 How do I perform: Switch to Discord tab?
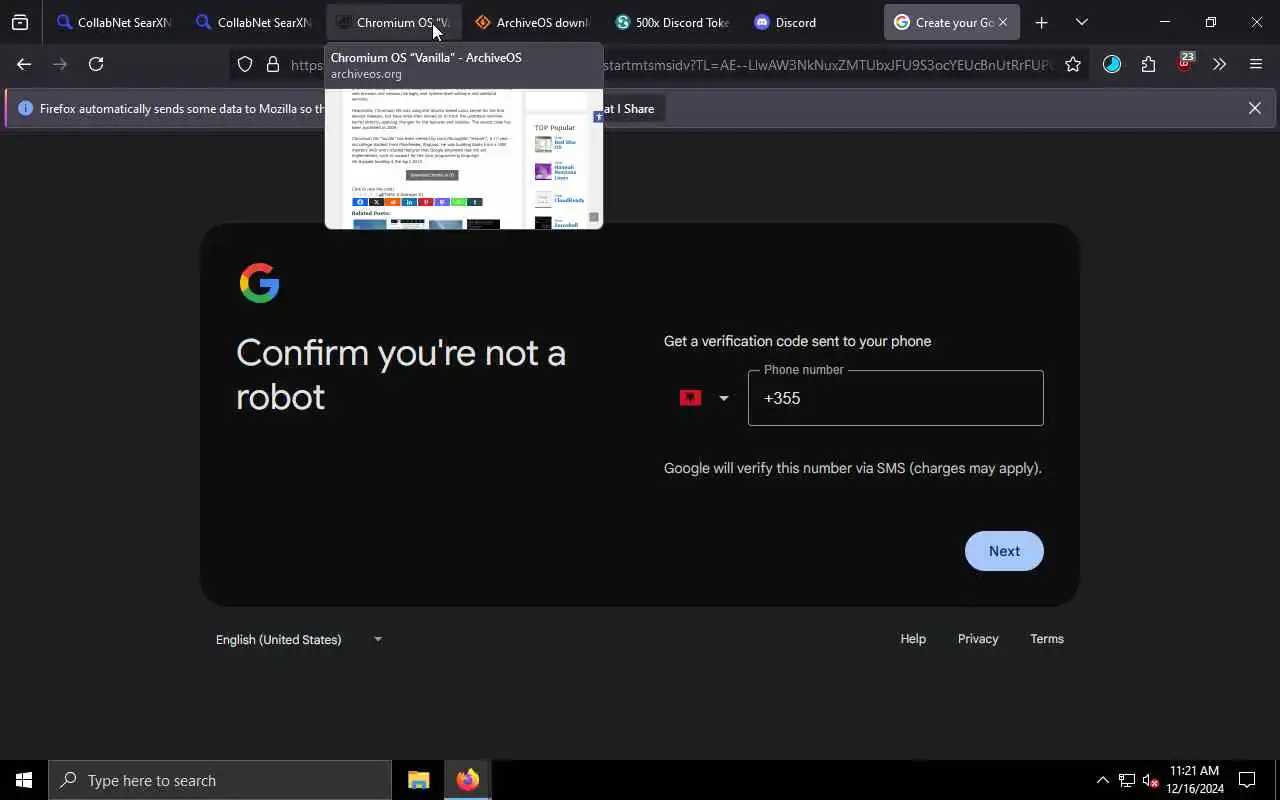811,22
